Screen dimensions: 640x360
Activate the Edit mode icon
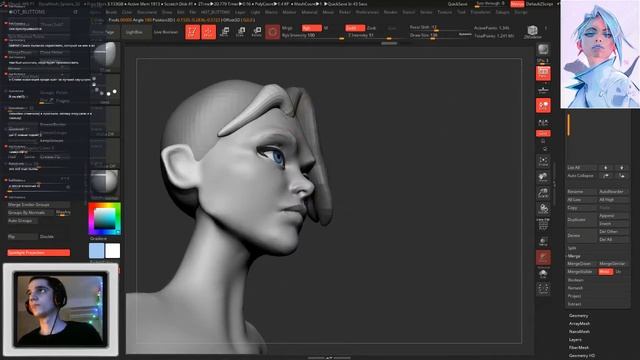click(x=192, y=32)
